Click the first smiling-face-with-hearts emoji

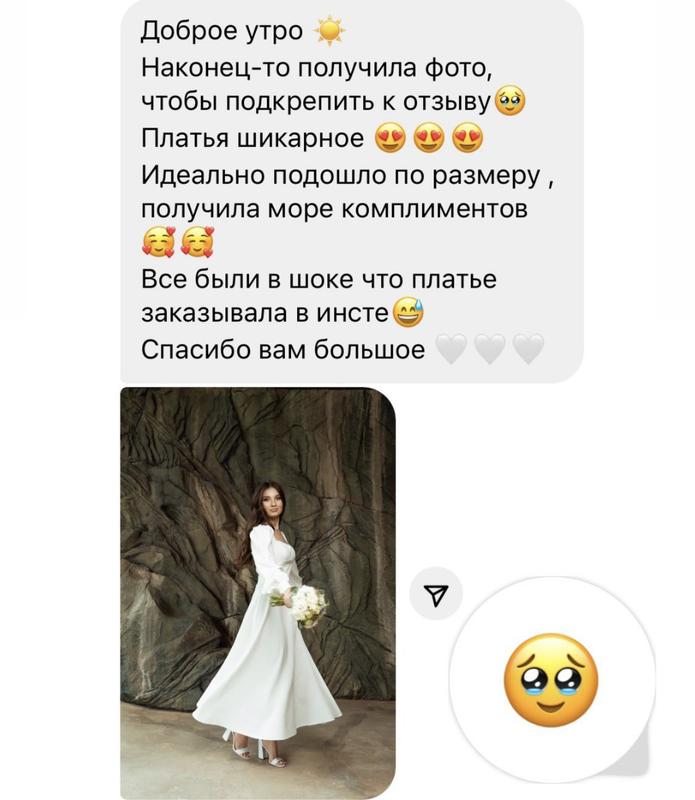[159, 242]
